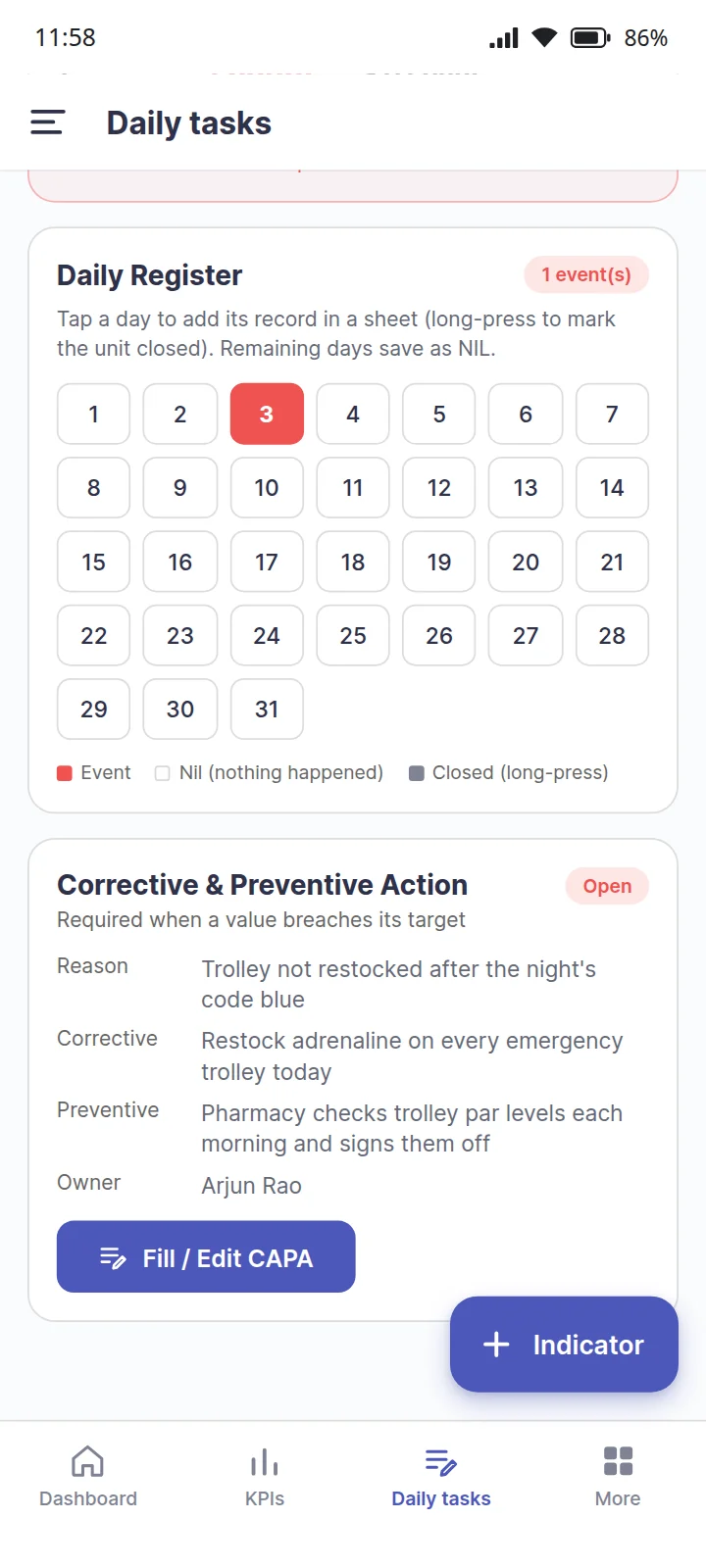Screen dimensions: 706x1568
Task: Click the Nil legend empty box
Action: [163, 773]
